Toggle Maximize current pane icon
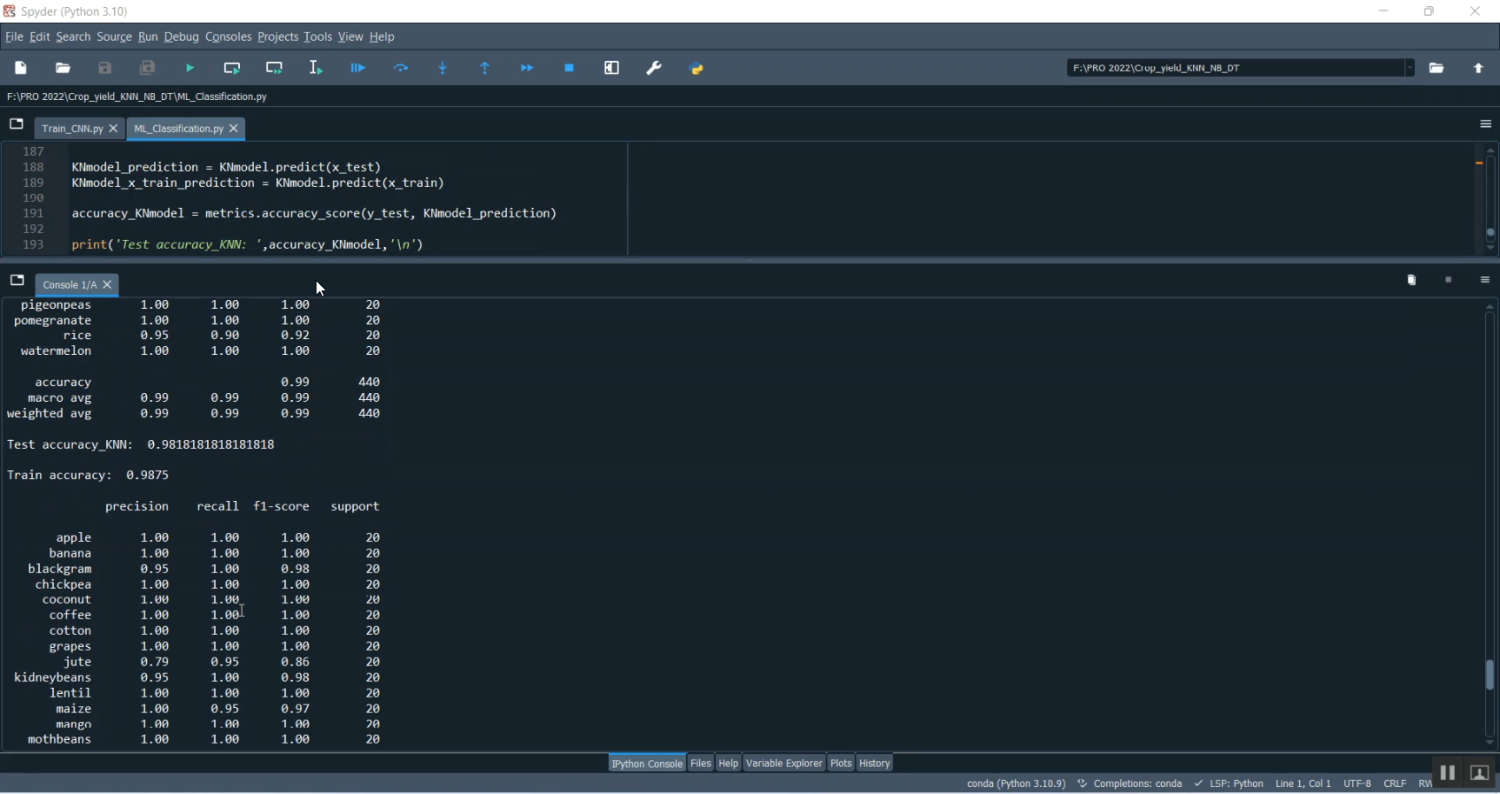Viewport: 1500px width, 794px height. [x=612, y=68]
